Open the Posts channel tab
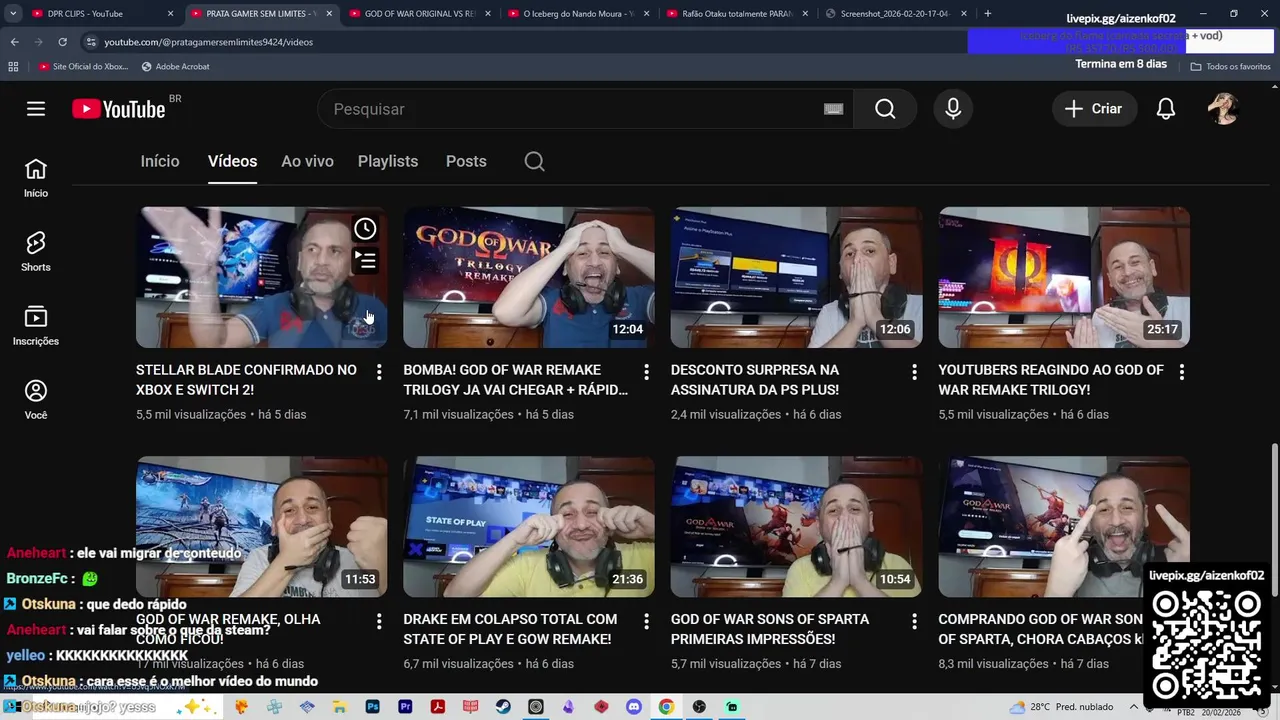 [466, 161]
